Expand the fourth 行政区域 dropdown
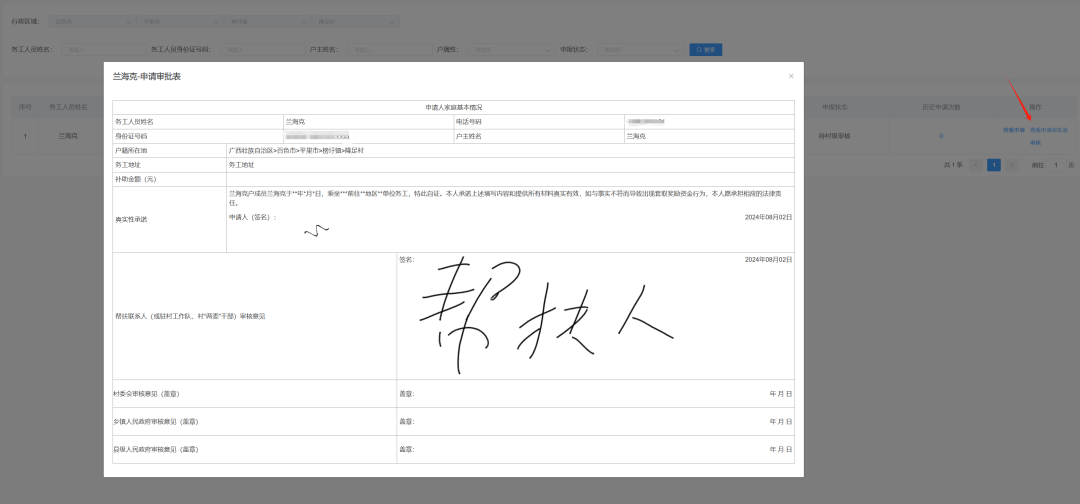This screenshot has height=504, width=1080. pos(356,21)
